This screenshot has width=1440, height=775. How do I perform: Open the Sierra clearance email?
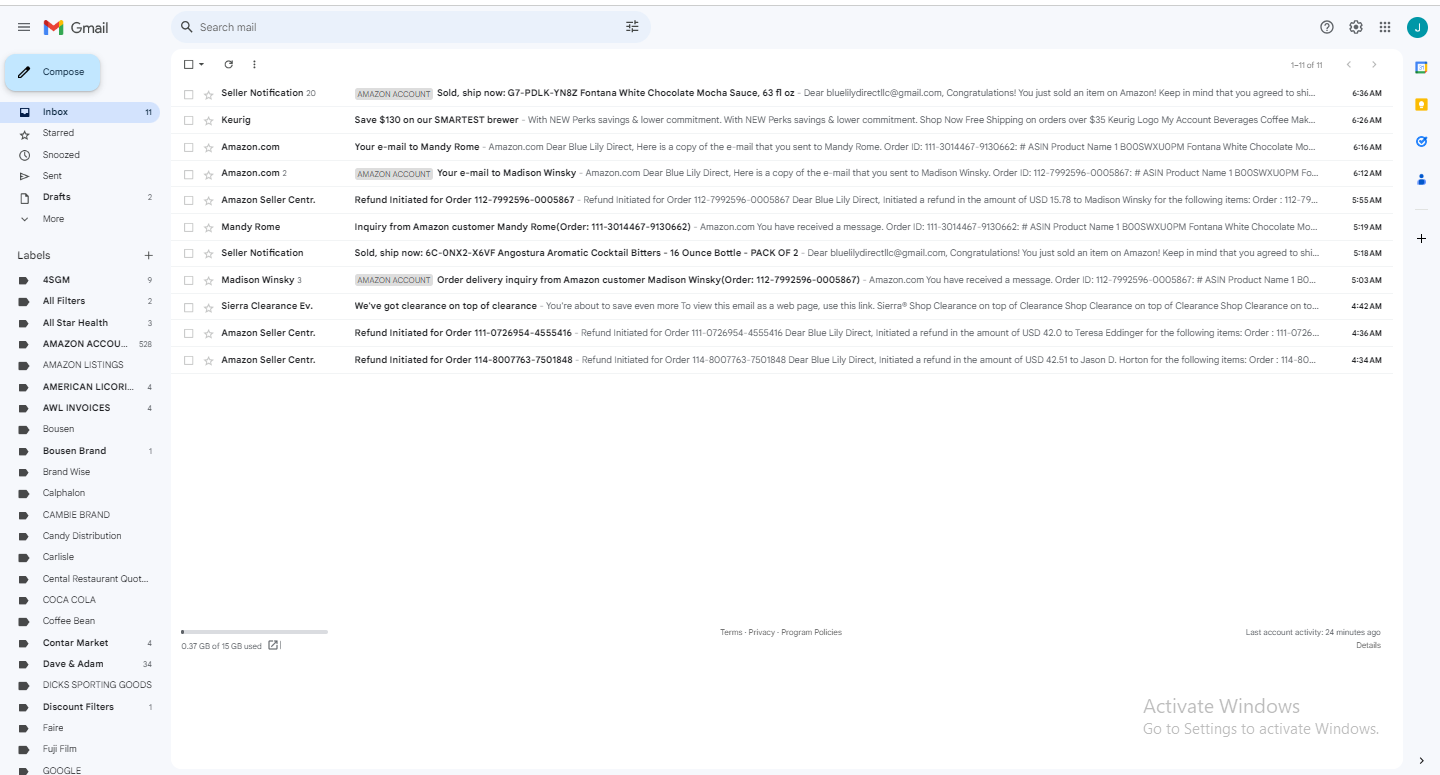(x=781, y=306)
